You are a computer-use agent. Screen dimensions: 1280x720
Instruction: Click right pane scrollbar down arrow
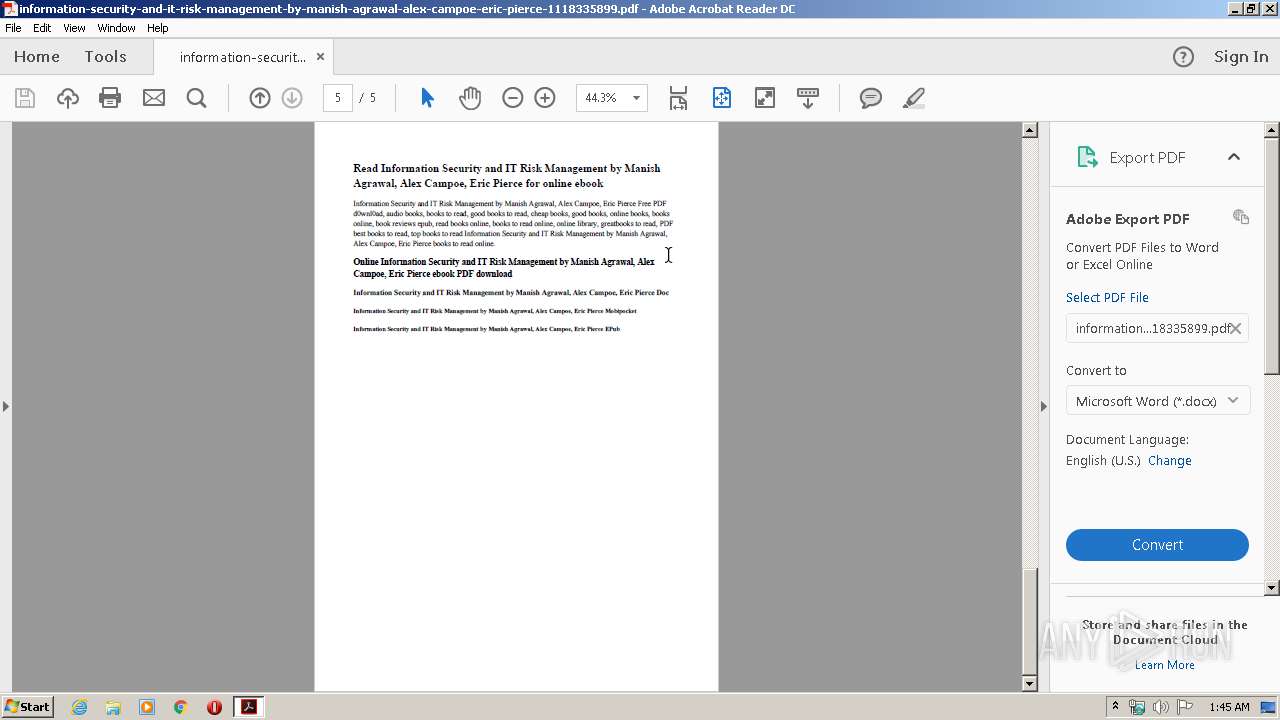click(x=1272, y=588)
